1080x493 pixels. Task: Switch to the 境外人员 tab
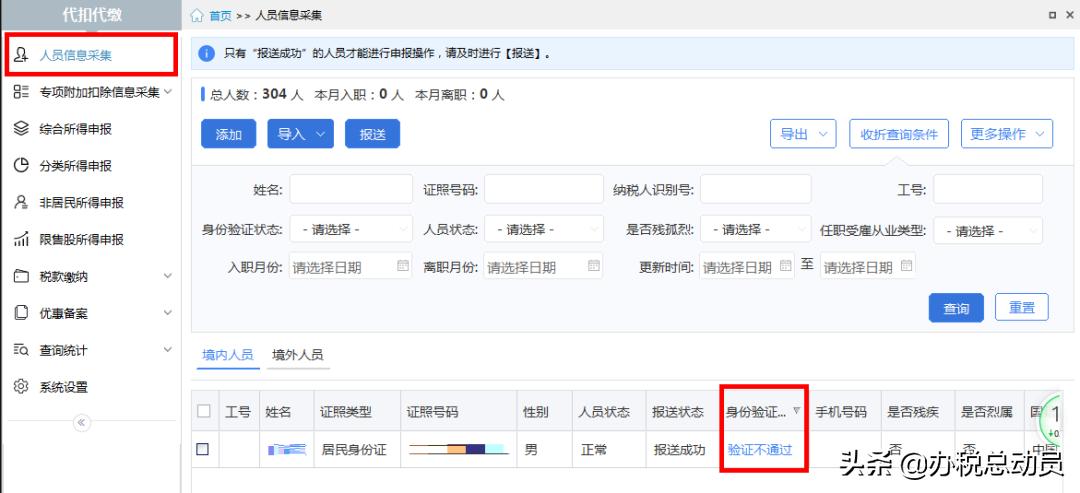tap(298, 355)
